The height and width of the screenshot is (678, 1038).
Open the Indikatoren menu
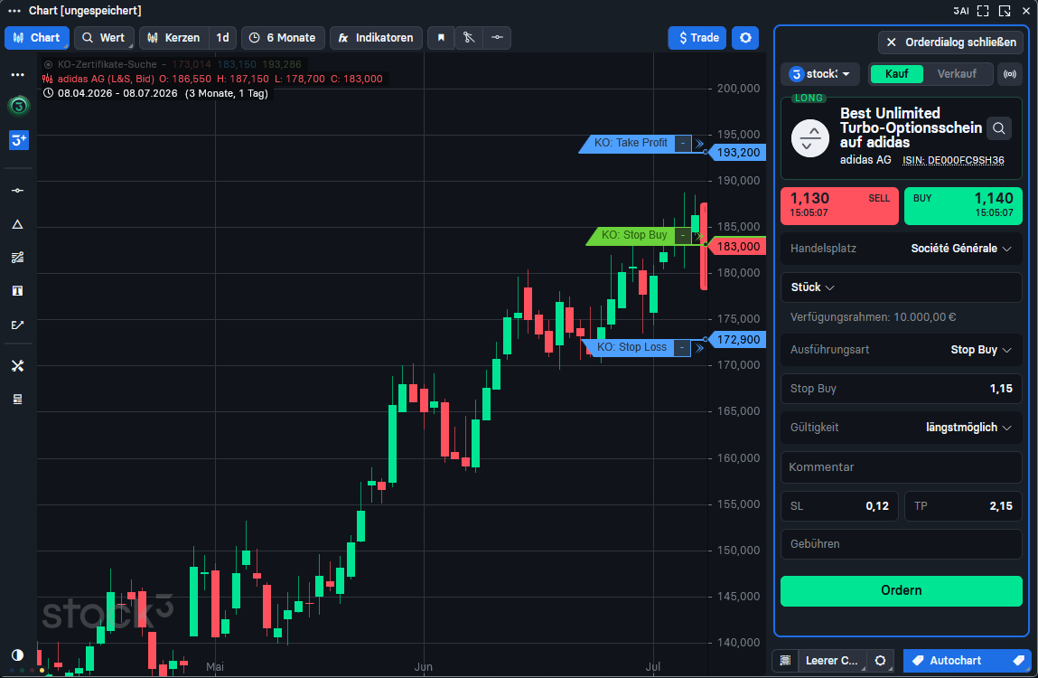tap(375, 38)
